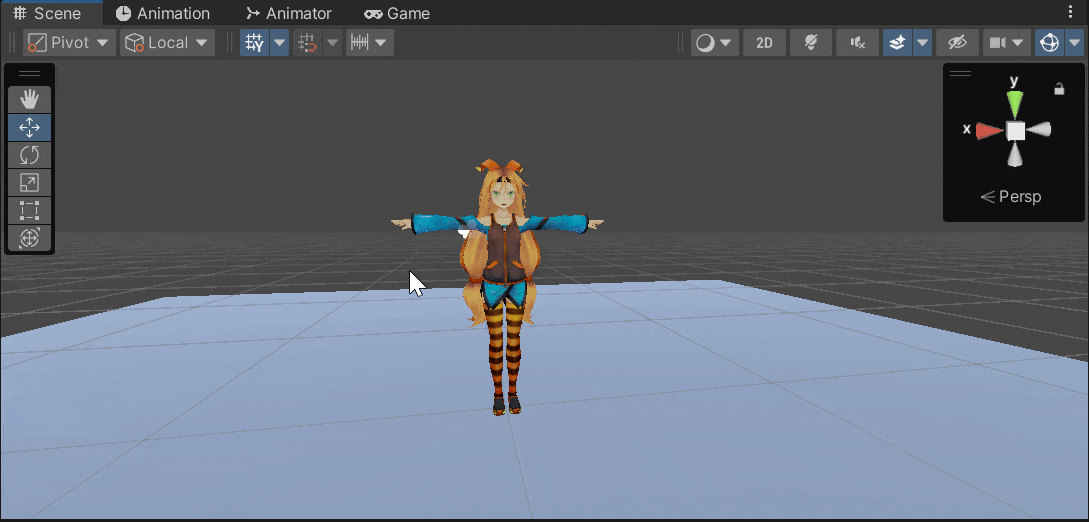Select the Transform tool
Image resolution: width=1089 pixels, height=522 pixels.
(x=29, y=237)
